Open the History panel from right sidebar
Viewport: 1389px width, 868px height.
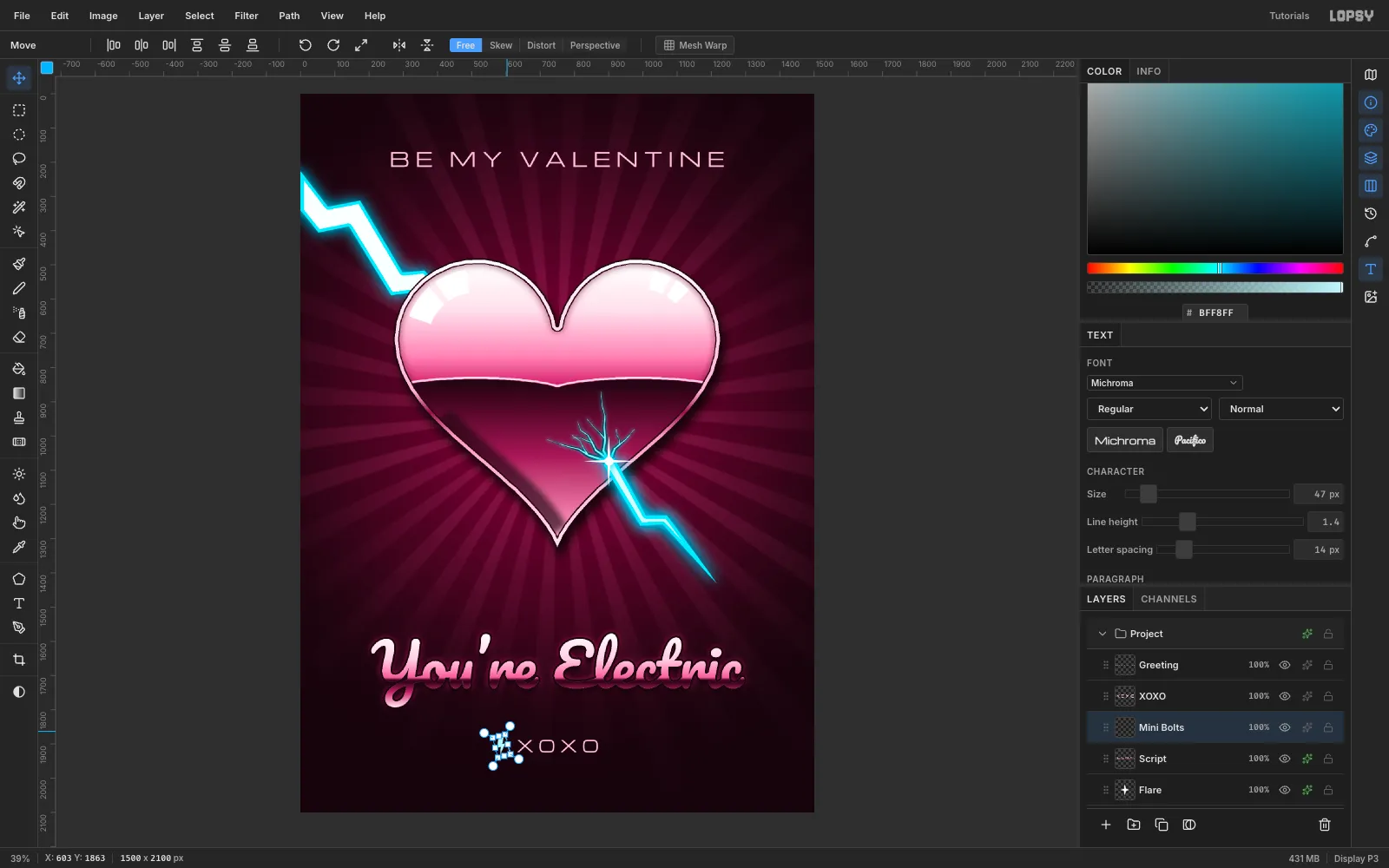tap(1371, 214)
